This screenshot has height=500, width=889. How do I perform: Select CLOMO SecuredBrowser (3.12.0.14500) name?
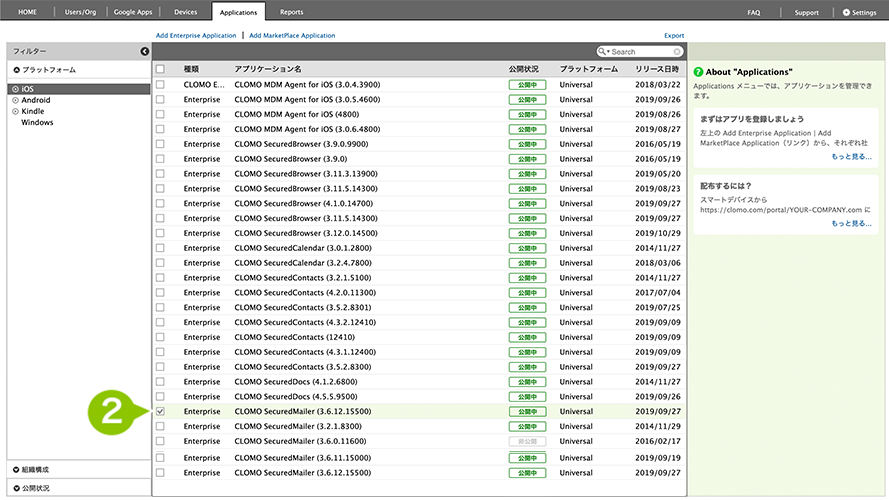(x=306, y=233)
